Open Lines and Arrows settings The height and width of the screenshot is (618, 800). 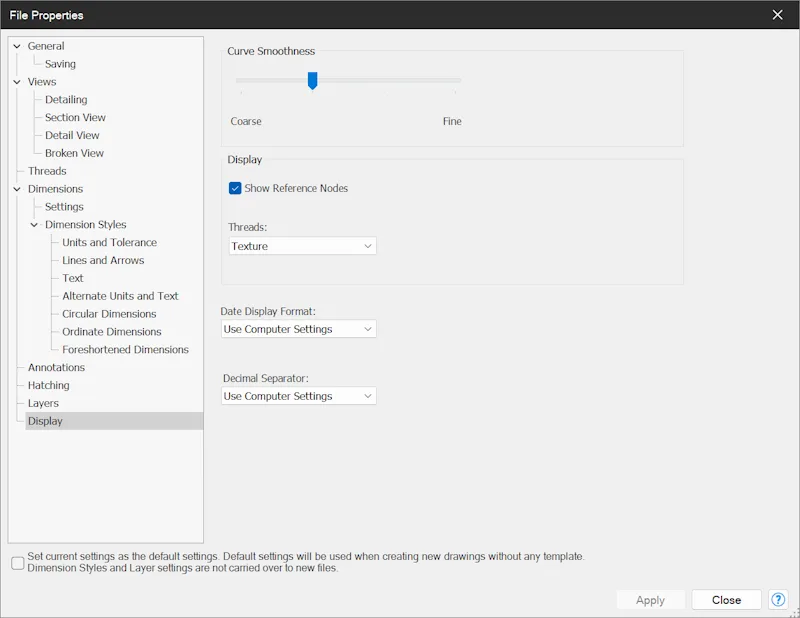(103, 260)
